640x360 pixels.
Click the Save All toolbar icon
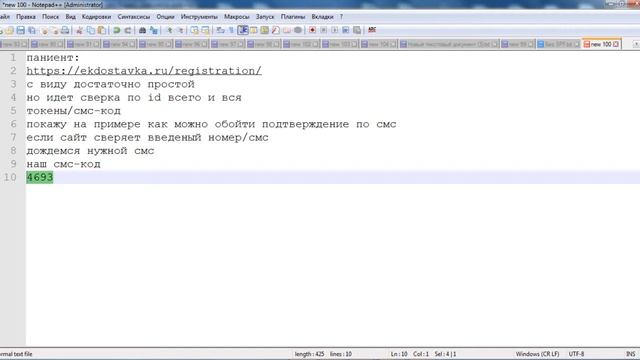[31, 30]
